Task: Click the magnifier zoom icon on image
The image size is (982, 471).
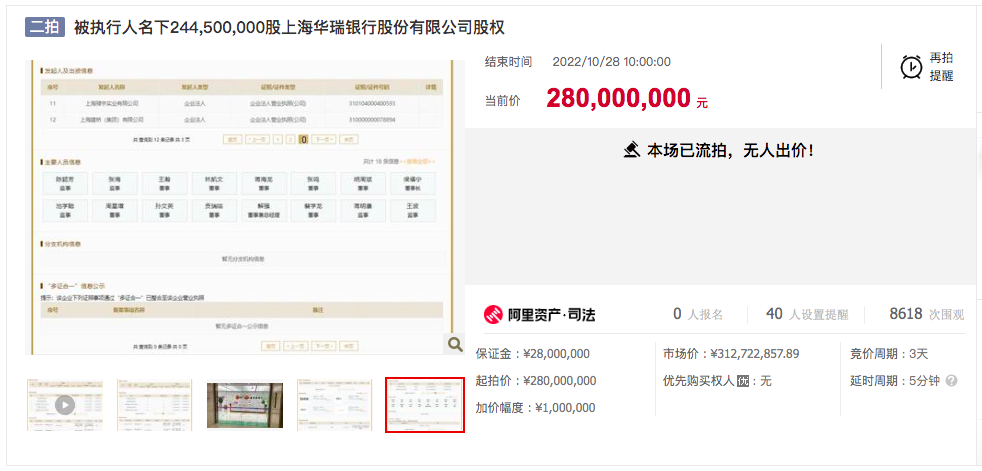Action: pyautogui.click(x=455, y=344)
